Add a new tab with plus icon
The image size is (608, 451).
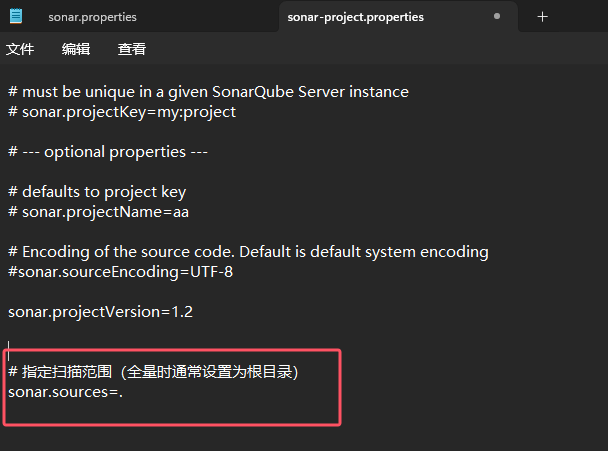point(542,17)
